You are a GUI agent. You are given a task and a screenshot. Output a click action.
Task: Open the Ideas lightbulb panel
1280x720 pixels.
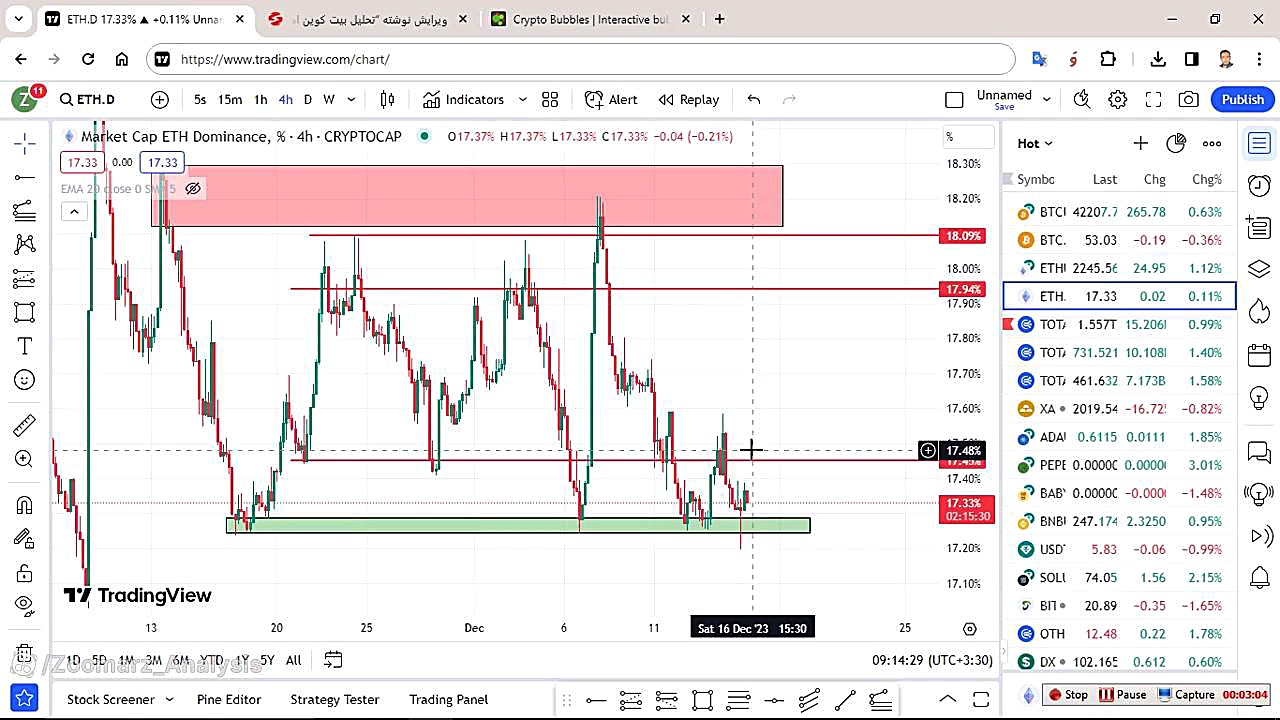tap(1259, 397)
